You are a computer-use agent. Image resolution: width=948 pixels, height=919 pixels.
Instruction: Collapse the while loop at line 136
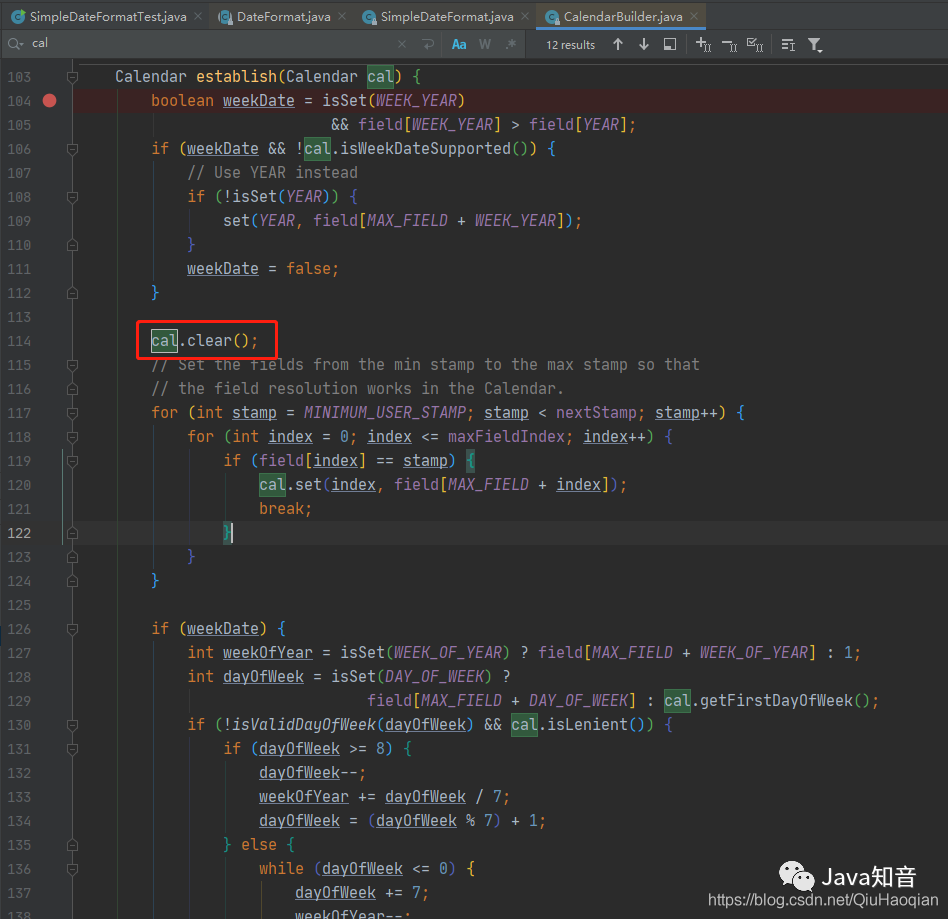point(72,869)
